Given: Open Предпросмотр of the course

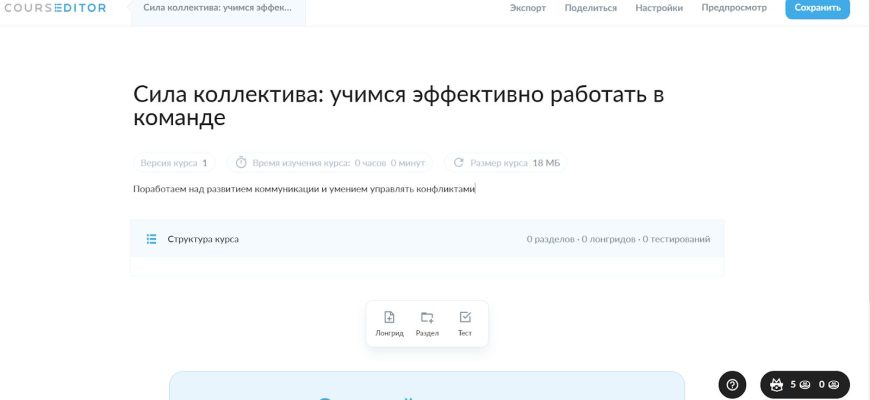Looking at the screenshot, I should click(x=734, y=8).
